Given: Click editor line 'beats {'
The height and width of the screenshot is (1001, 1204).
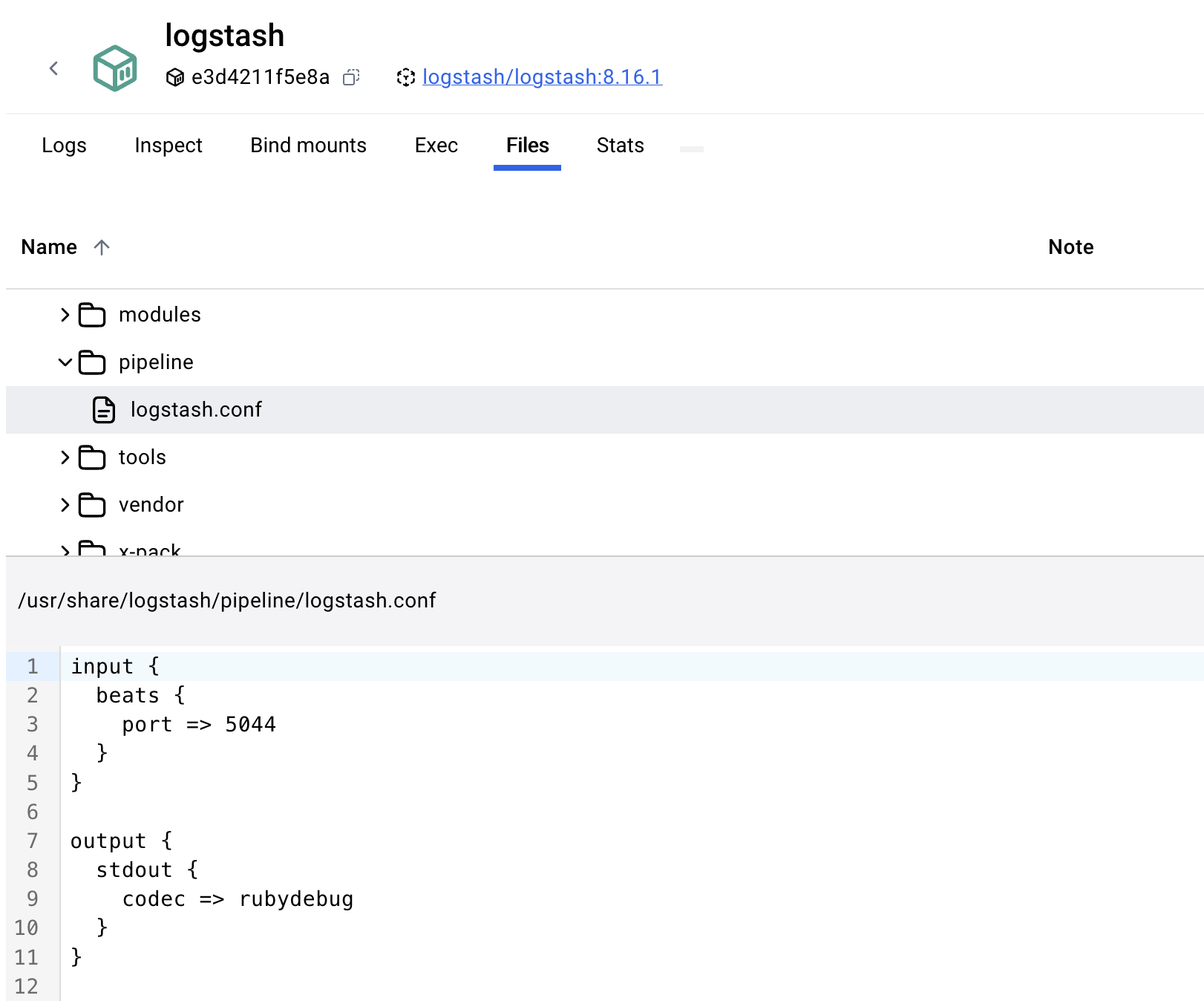Looking at the screenshot, I should [141, 695].
